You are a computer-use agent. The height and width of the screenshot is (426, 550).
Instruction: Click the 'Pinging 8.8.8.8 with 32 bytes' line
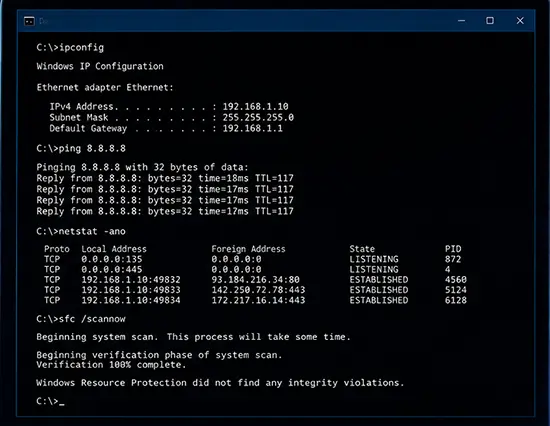(142, 167)
